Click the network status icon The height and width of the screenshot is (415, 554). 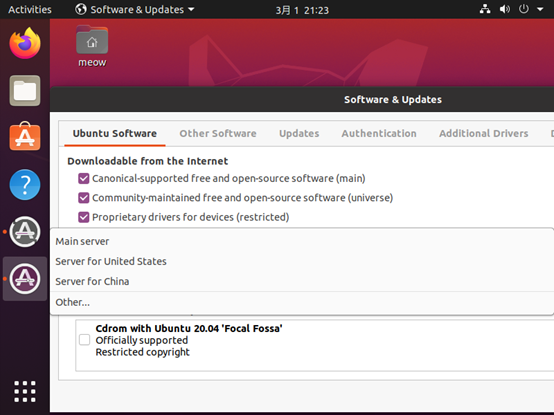pyautogui.click(x=485, y=9)
